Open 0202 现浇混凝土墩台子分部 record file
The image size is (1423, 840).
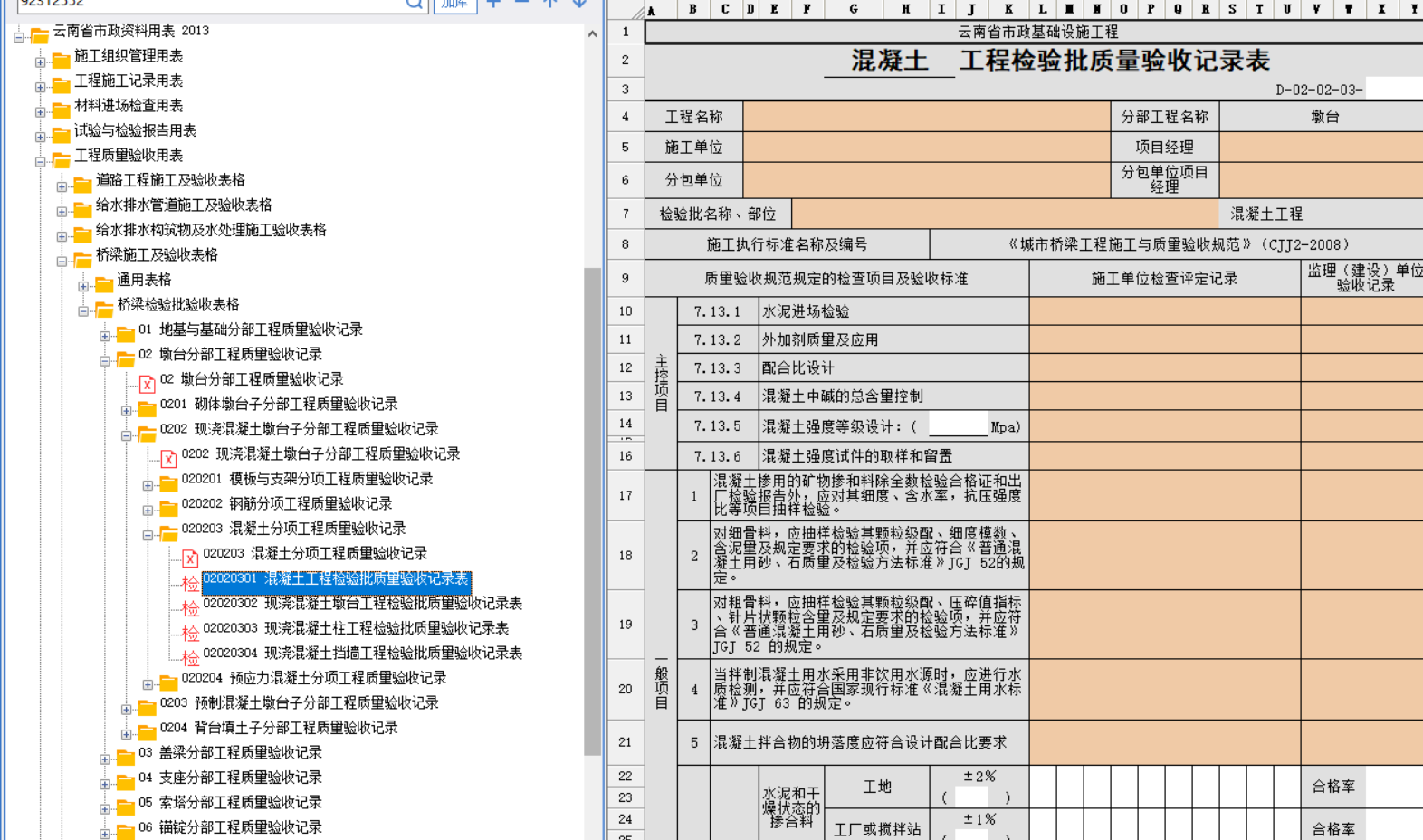coord(320,453)
